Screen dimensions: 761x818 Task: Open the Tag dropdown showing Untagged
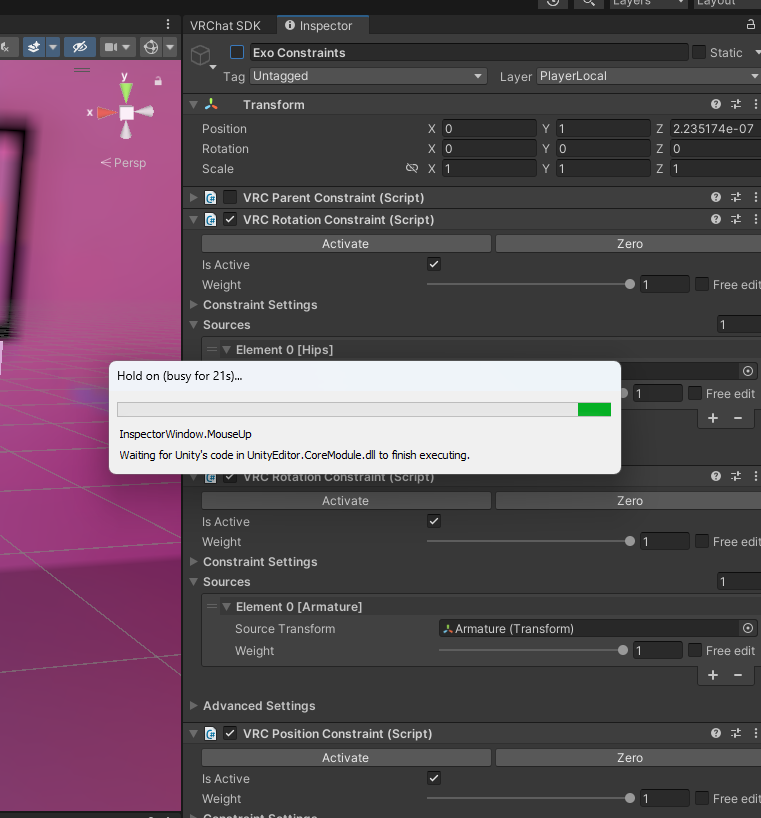click(x=367, y=76)
